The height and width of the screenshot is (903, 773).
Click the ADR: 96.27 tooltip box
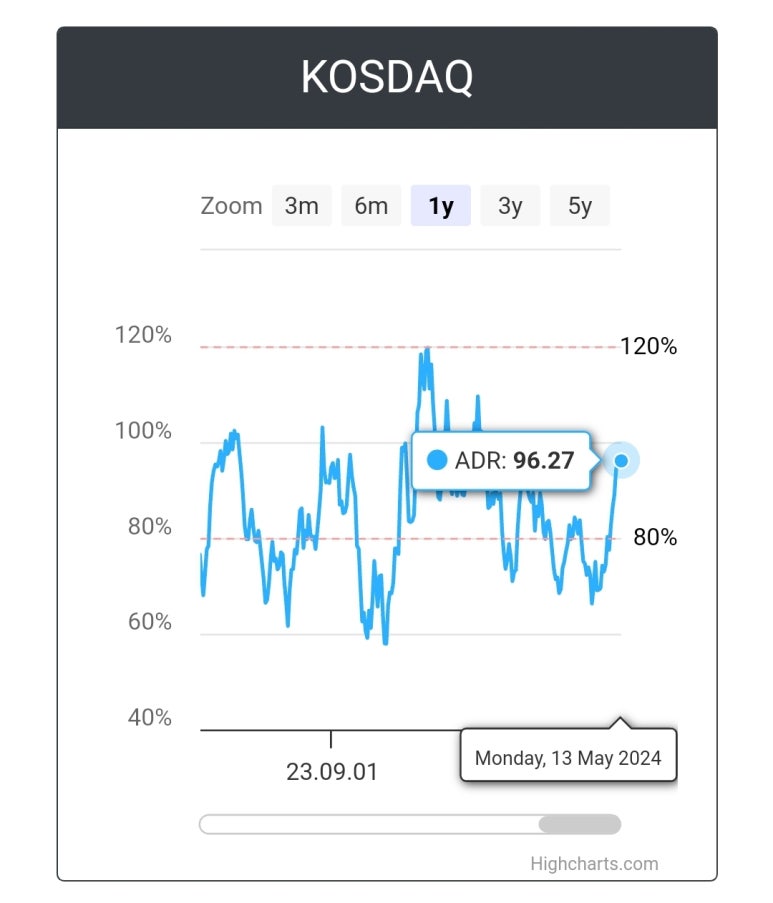pyautogui.click(x=501, y=461)
